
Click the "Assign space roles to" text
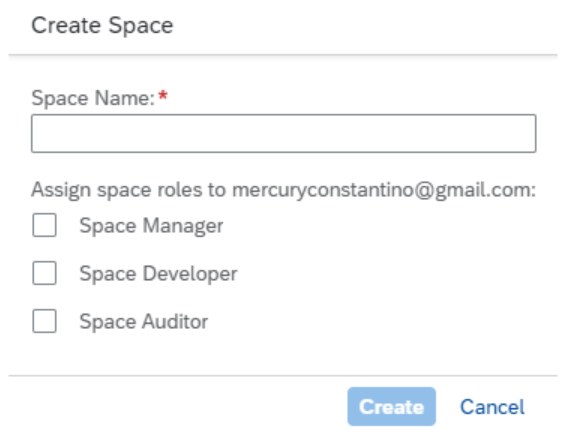click(129, 190)
